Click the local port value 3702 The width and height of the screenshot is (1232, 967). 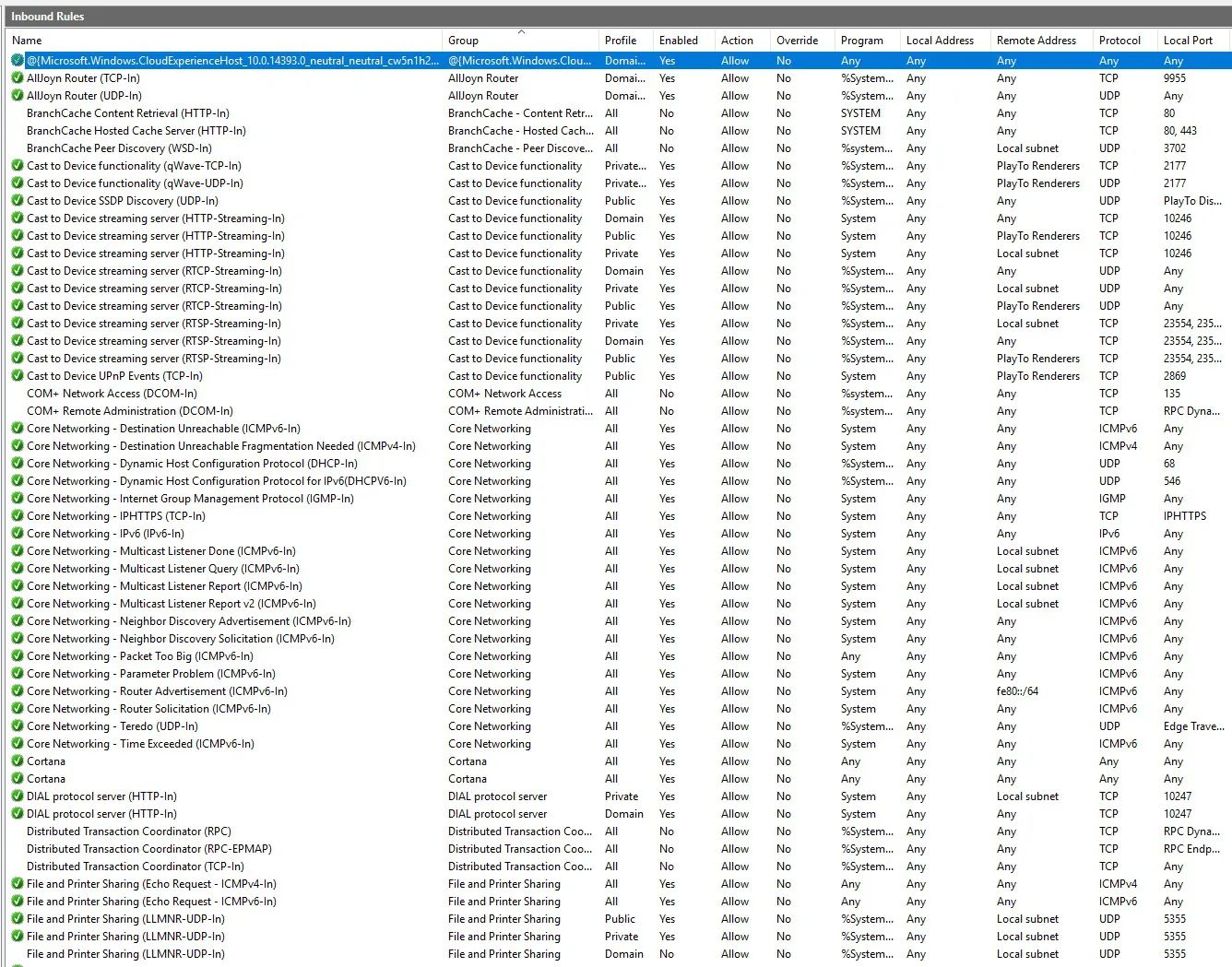point(1175,148)
